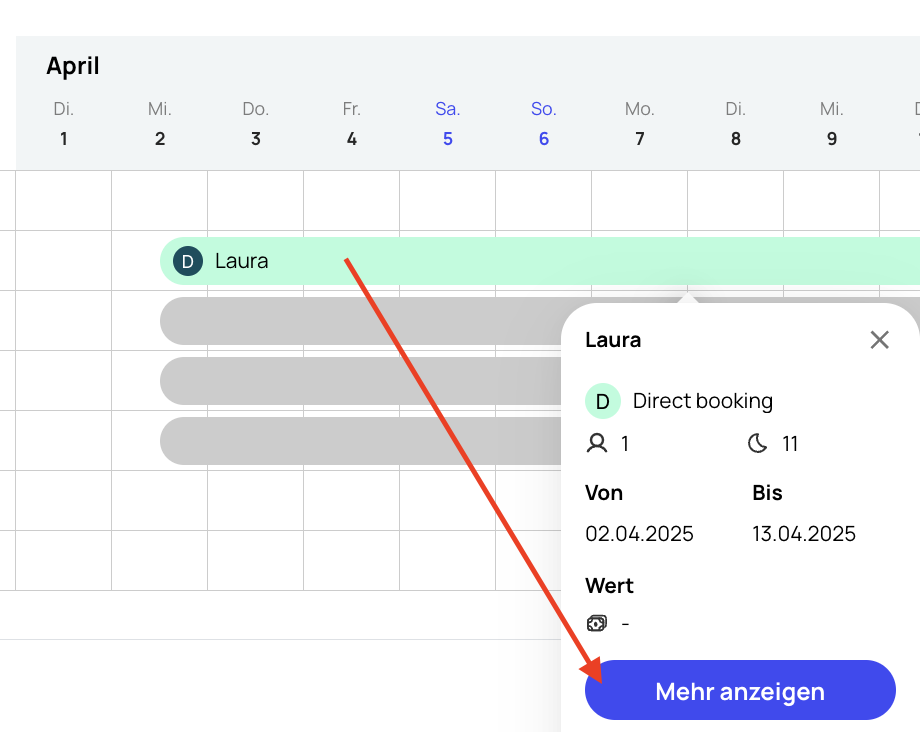Click Wednesday April 9 date header
Viewport: 920px width, 732px height.
831,124
